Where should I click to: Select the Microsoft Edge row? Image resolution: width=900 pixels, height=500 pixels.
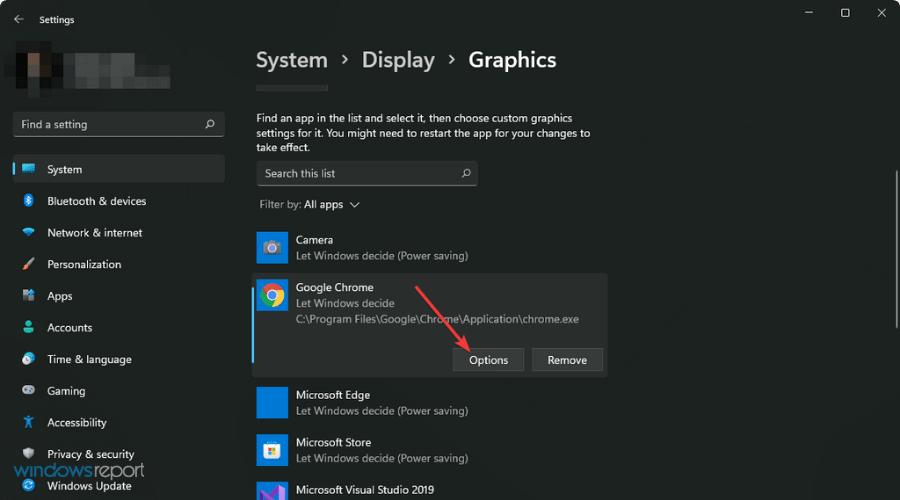click(x=429, y=402)
